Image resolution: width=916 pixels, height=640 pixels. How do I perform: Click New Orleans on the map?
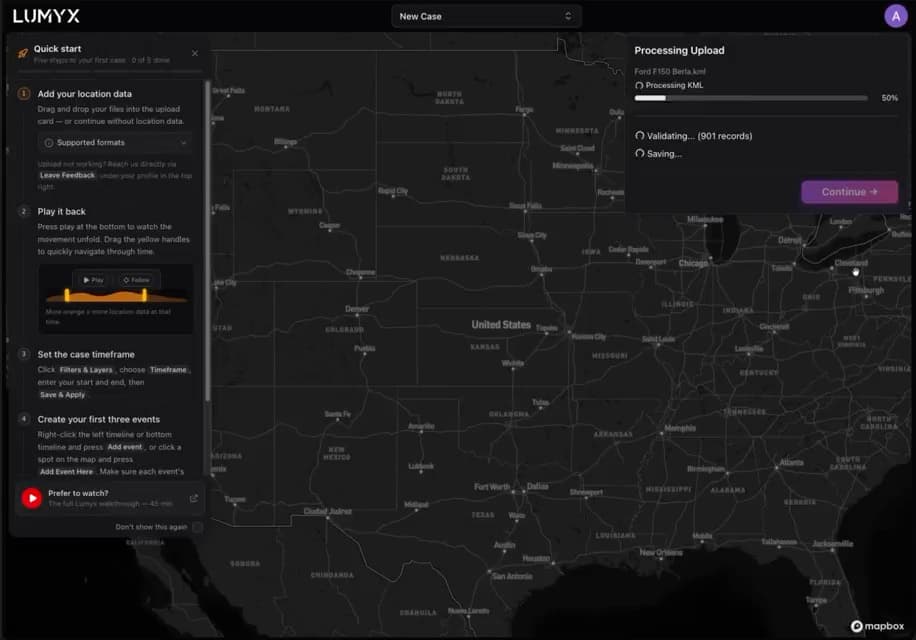tap(661, 552)
